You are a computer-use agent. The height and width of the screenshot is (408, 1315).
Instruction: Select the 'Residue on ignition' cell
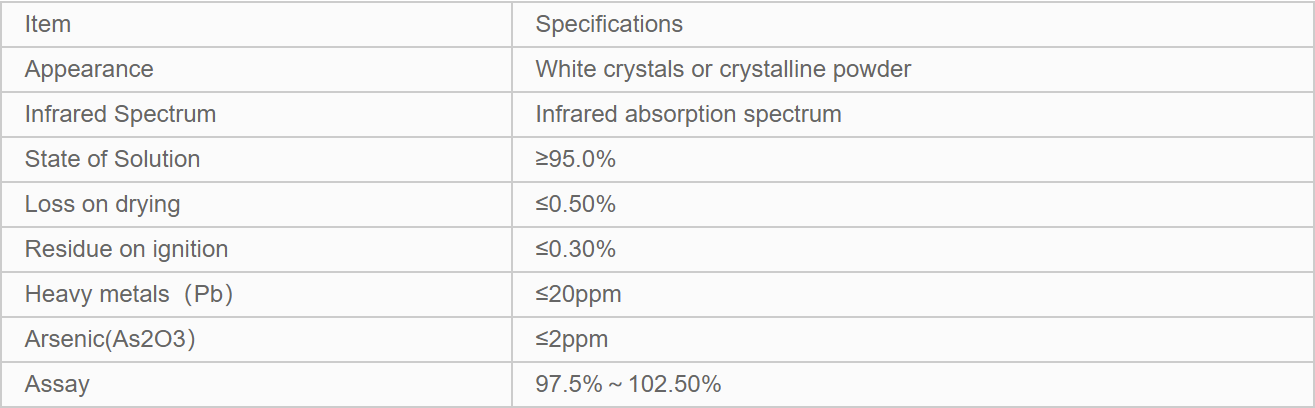(126, 249)
